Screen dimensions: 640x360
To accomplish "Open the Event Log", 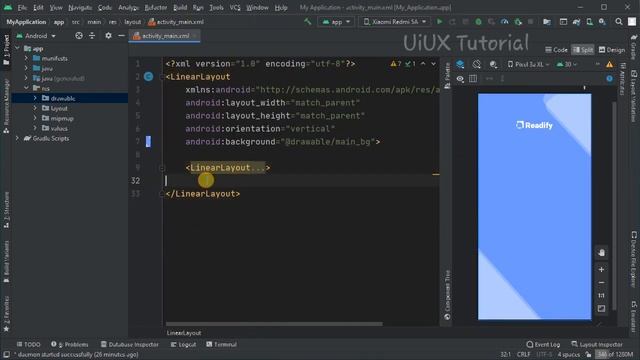I will click(x=543, y=344).
